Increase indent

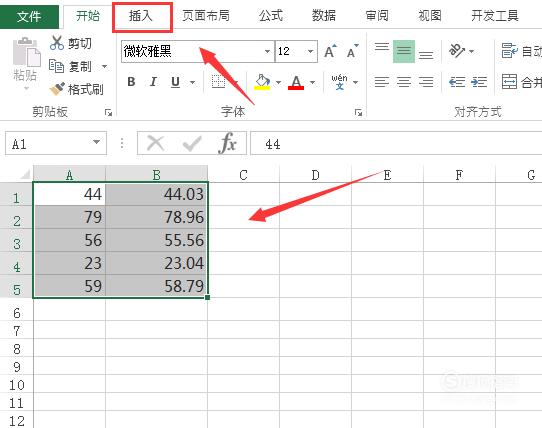[x=479, y=82]
